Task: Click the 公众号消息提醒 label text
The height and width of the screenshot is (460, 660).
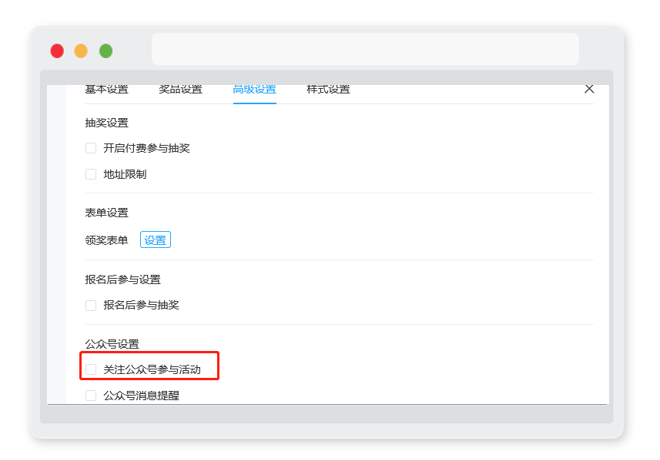Action: click(x=141, y=396)
